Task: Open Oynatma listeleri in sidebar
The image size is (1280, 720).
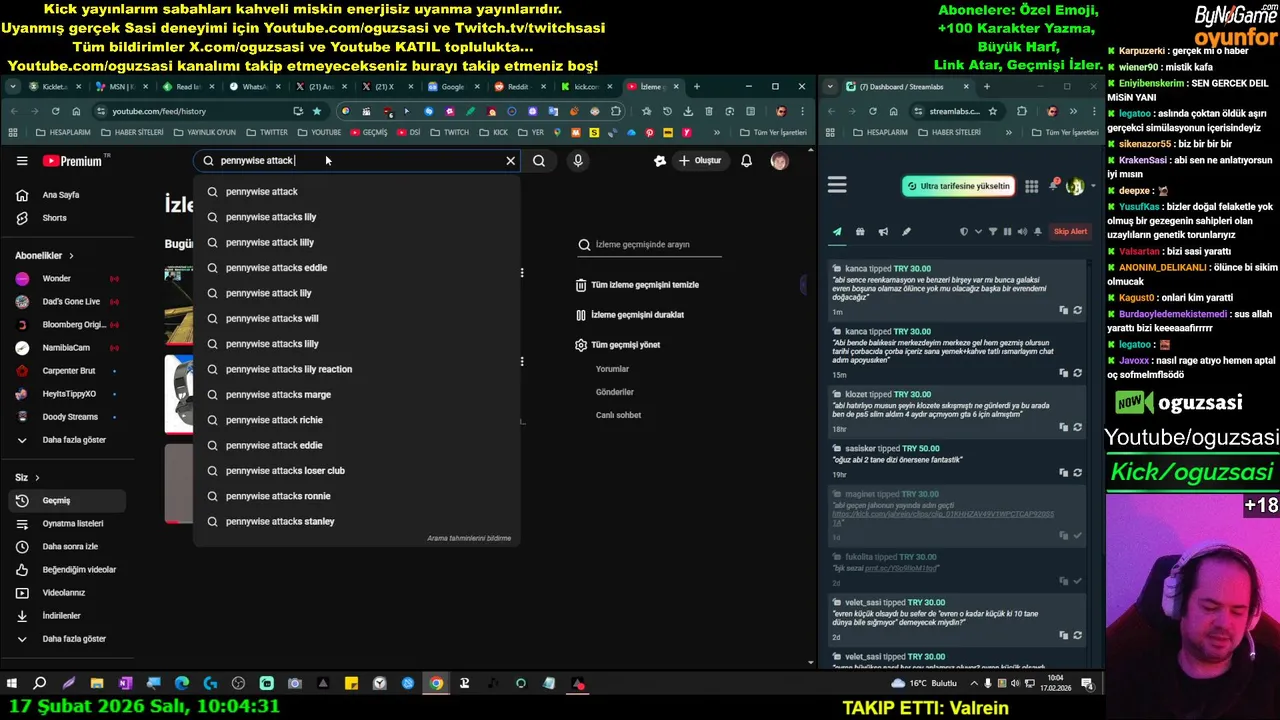Action: (x=65, y=523)
